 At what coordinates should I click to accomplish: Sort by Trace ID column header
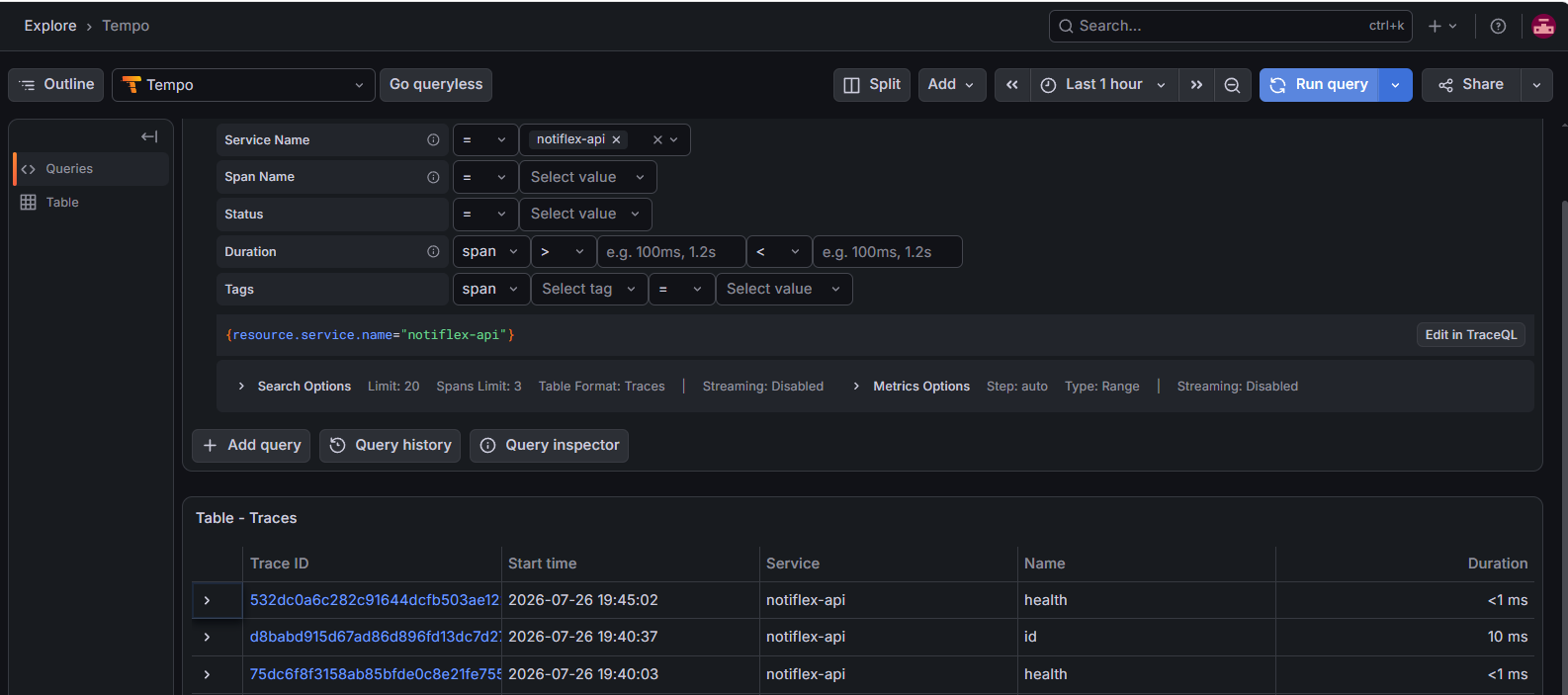click(279, 564)
